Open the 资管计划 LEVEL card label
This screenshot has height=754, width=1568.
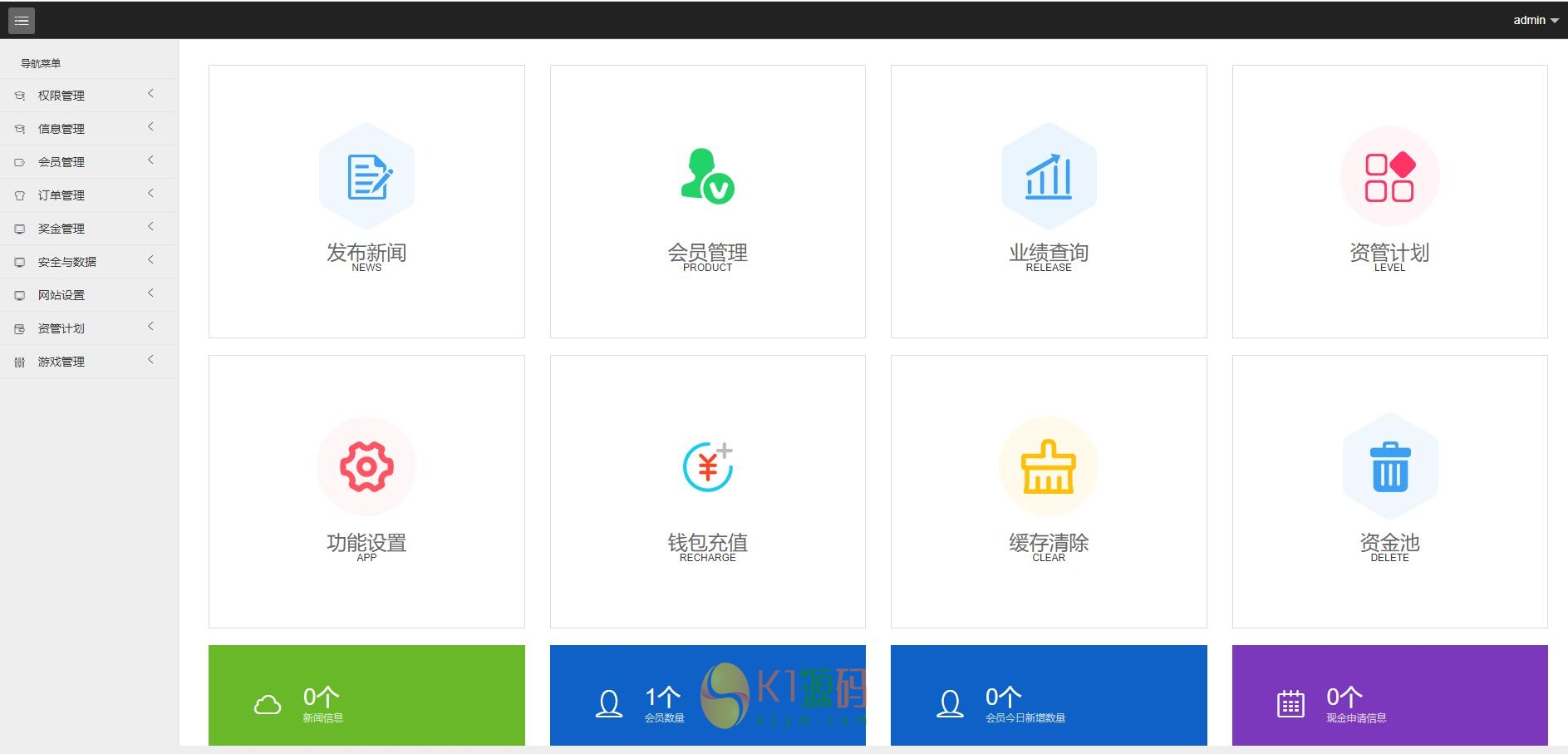click(x=1389, y=257)
